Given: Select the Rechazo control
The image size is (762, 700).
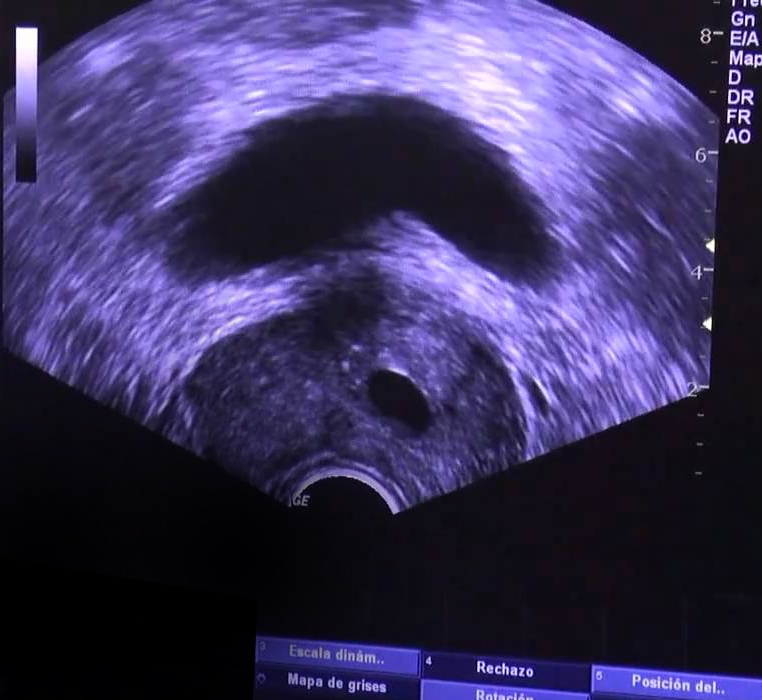Looking at the screenshot, I should point(504,669).
